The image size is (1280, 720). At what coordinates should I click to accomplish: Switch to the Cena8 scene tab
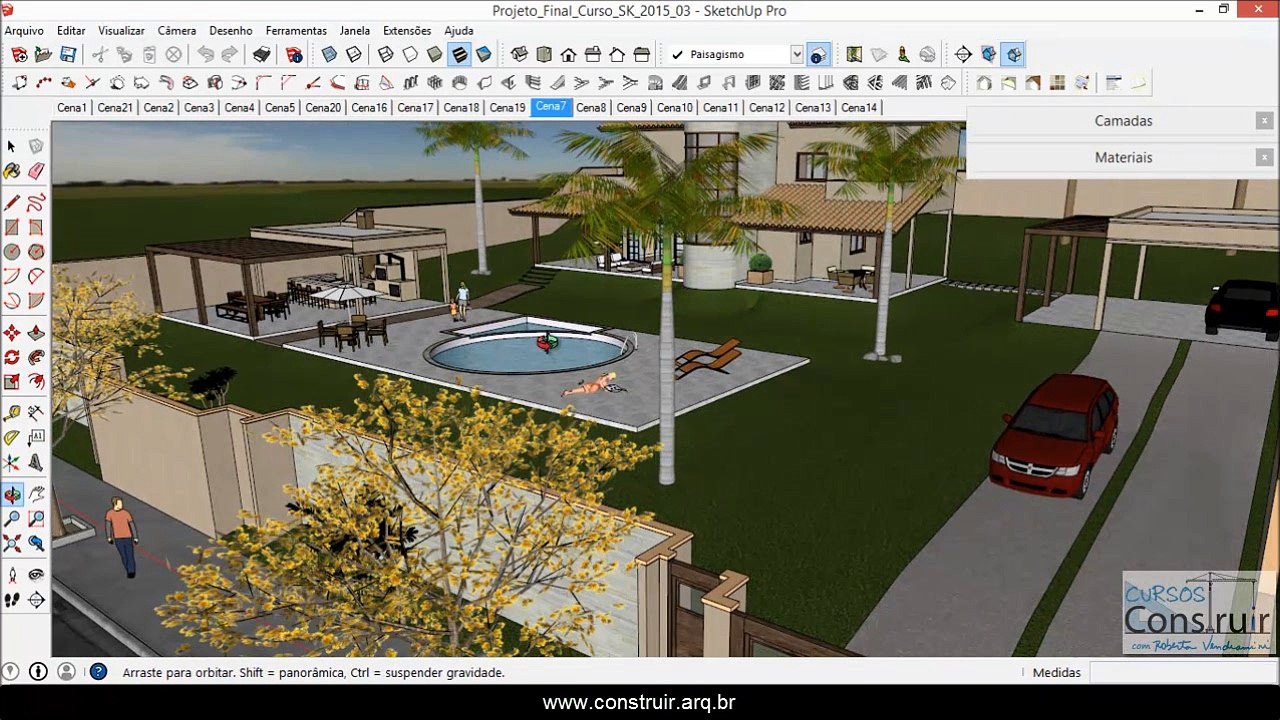[x=591, y=107]
